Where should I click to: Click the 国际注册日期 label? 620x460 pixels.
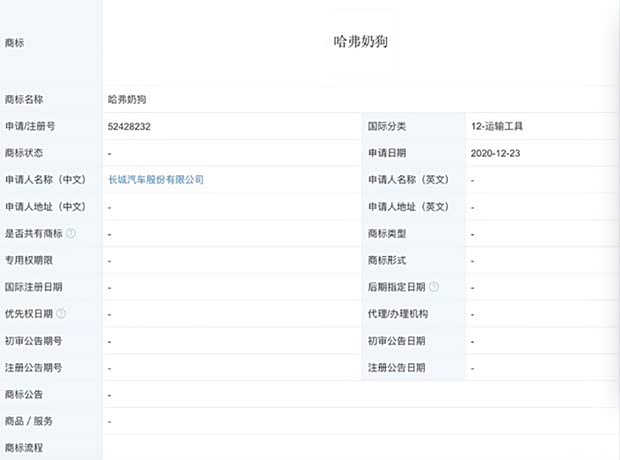click(34, 287)
